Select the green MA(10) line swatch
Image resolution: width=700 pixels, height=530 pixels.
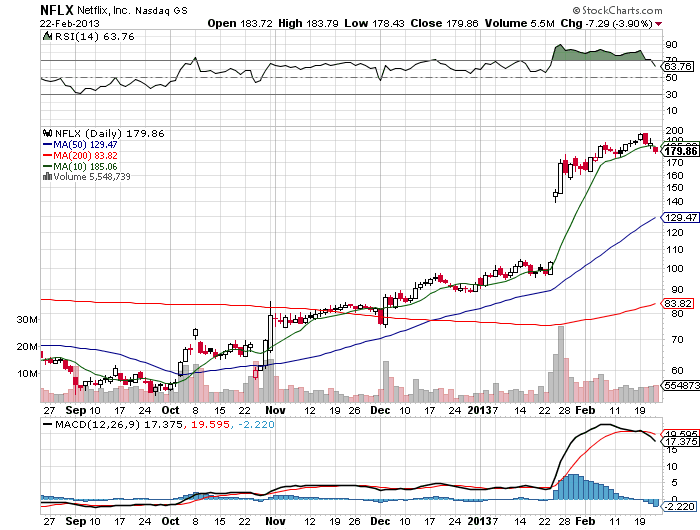pyautogui.click(x=47, y=167)
